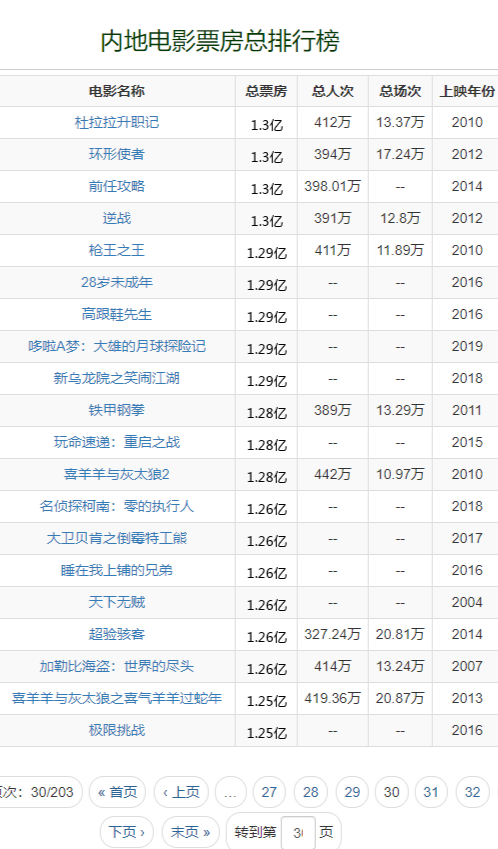
Task: Click the 总票房 column header
Action: (x=266, y=91)
